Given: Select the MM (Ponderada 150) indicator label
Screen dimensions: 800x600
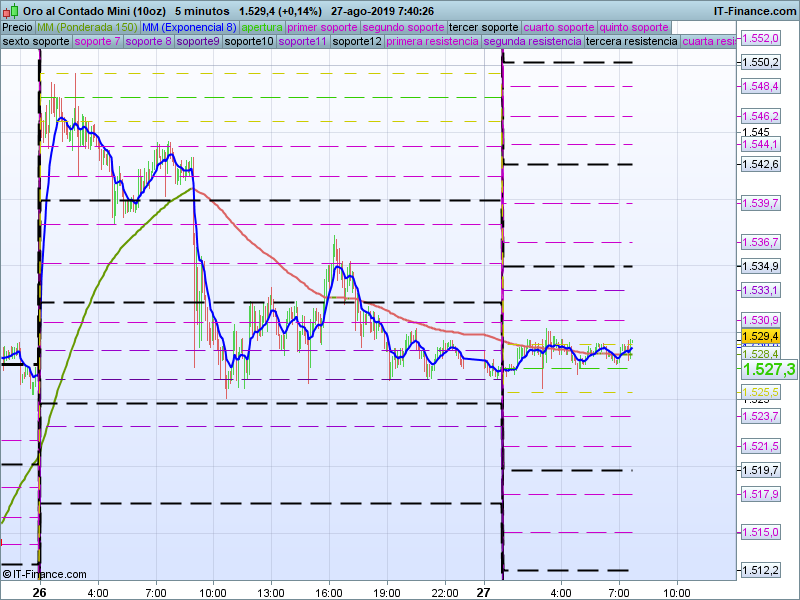Looking at the screenshot, I should coord(87,27).
